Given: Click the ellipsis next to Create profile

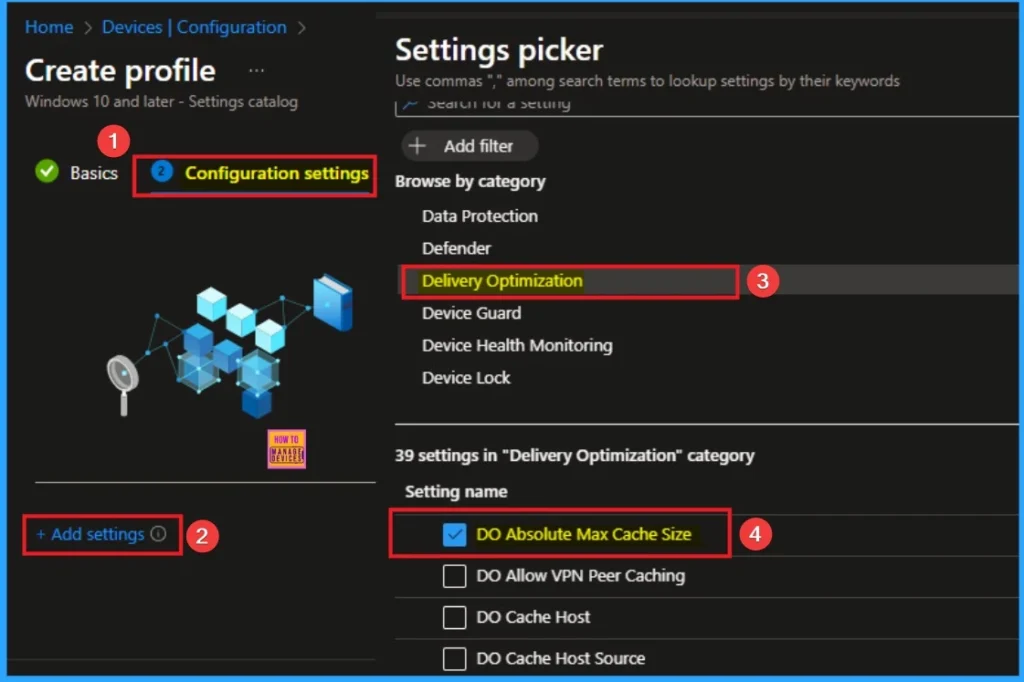Looking at the screenshot, I should [257, 71].
